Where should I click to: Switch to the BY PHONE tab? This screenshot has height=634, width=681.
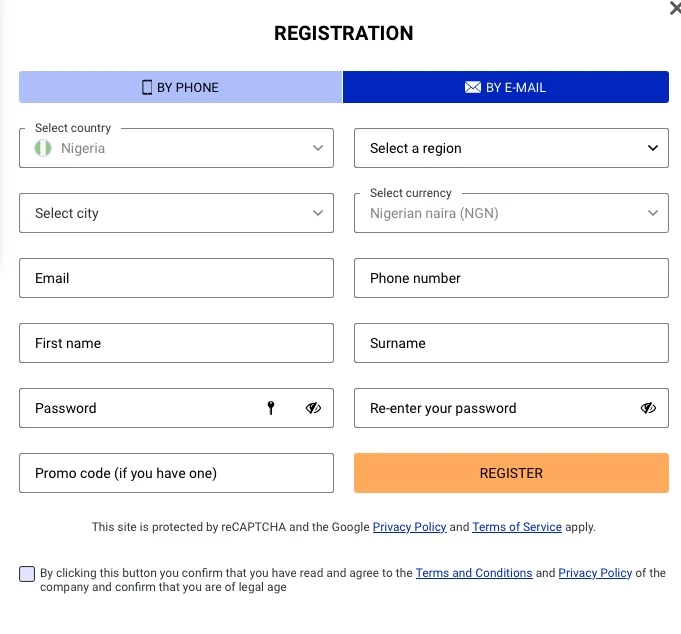pos(180,87)
